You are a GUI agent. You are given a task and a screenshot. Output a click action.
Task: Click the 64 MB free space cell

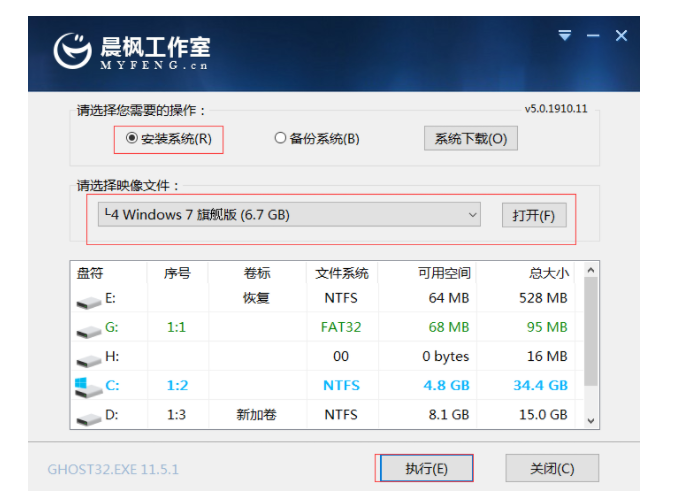coord(449,298)
